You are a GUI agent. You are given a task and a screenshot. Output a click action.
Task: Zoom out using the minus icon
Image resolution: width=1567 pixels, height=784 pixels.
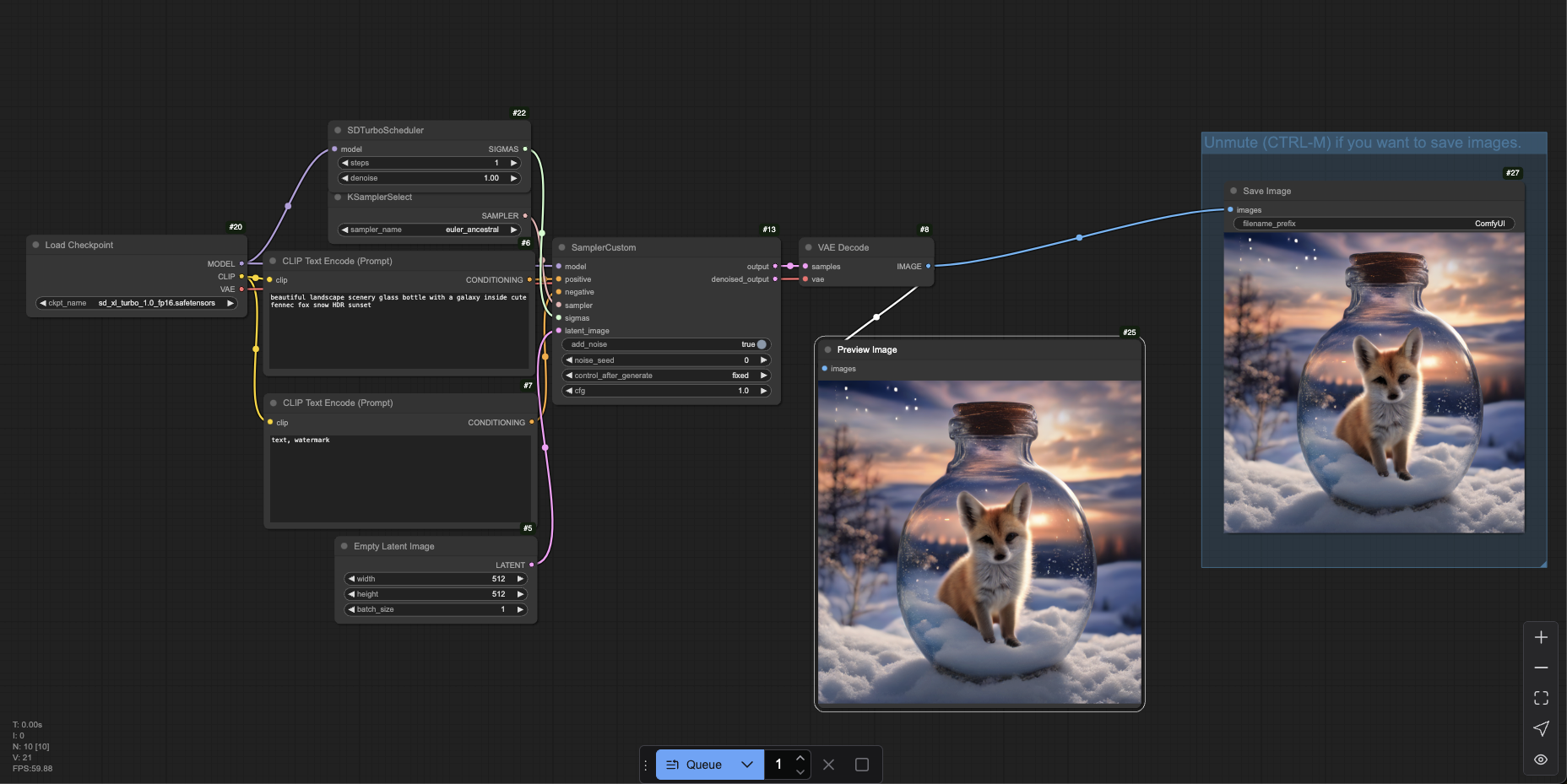tap(1541, 668)
